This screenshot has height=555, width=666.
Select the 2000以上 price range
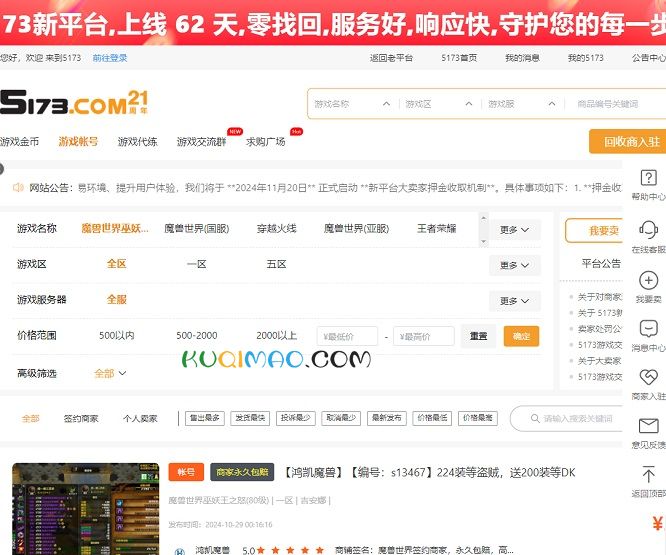(x=277, y=335)
